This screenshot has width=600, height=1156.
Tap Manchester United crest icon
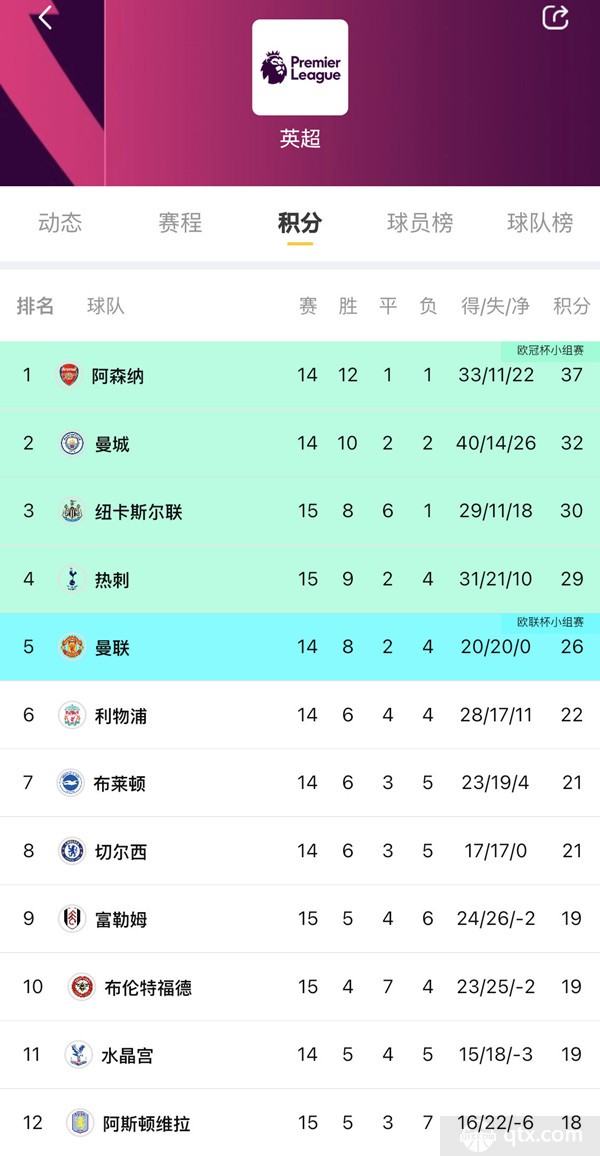[71, 647]
